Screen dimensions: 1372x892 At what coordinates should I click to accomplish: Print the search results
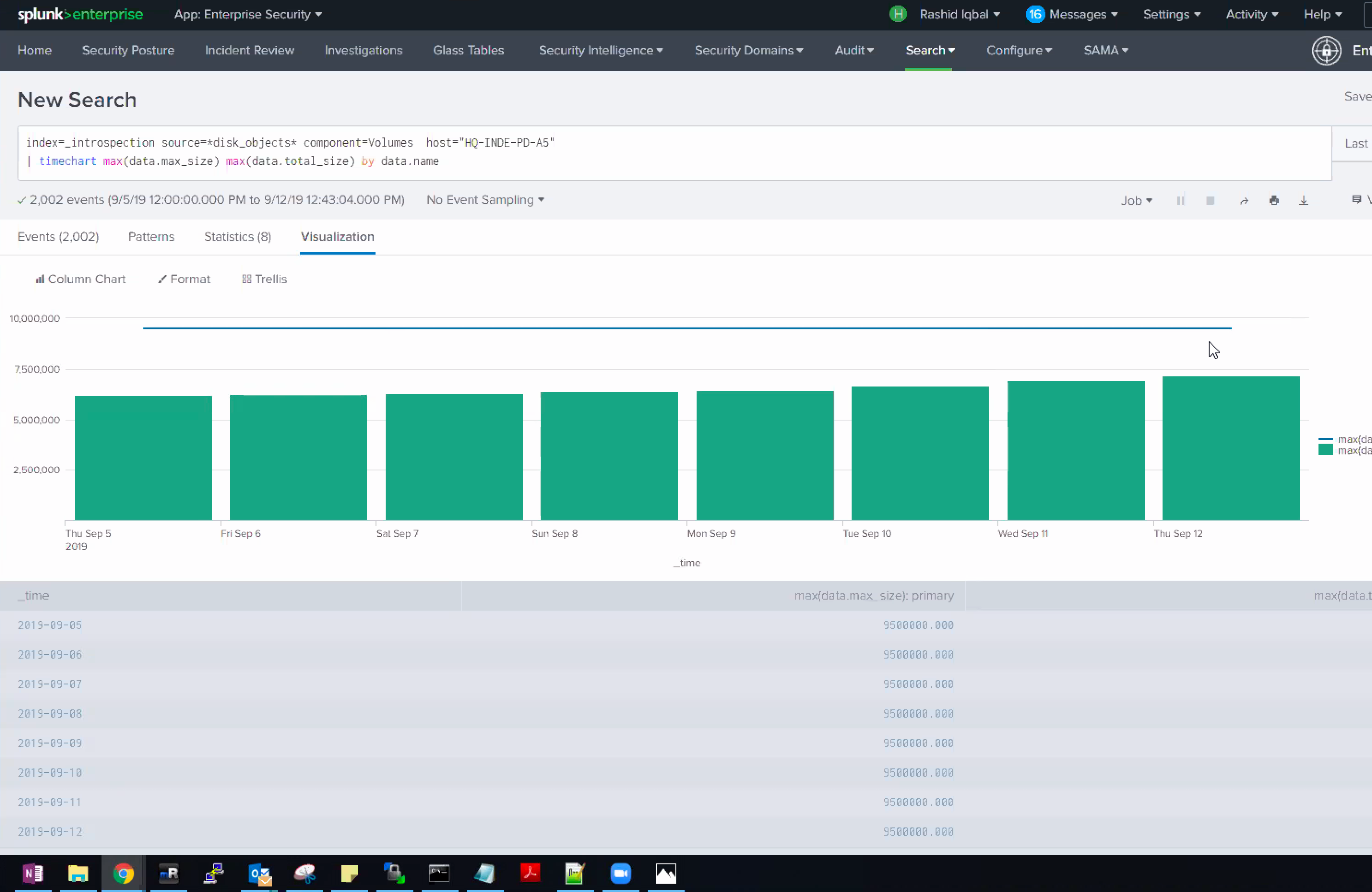(1274, 201)
